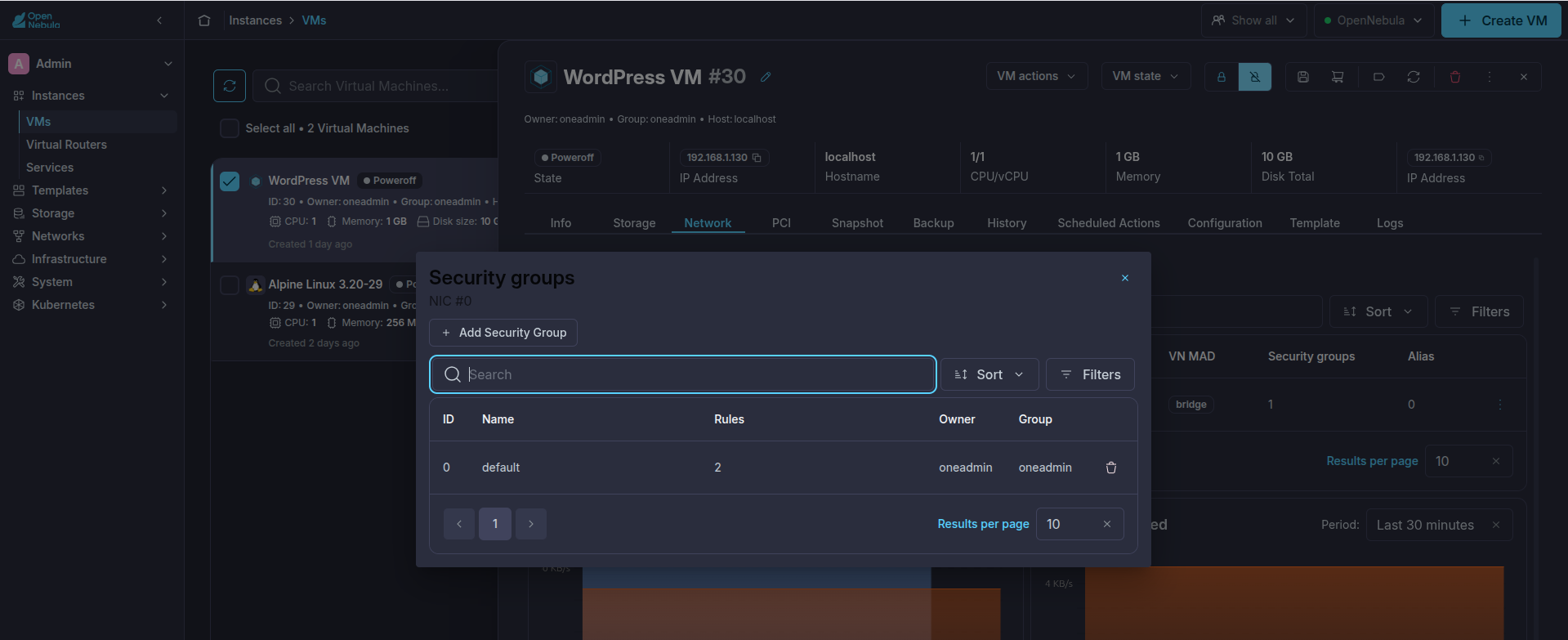The image size is (1568, 640).
Task: Open the VM actions dropdown
Action: pyautogui.click(x=1036, y=76)
